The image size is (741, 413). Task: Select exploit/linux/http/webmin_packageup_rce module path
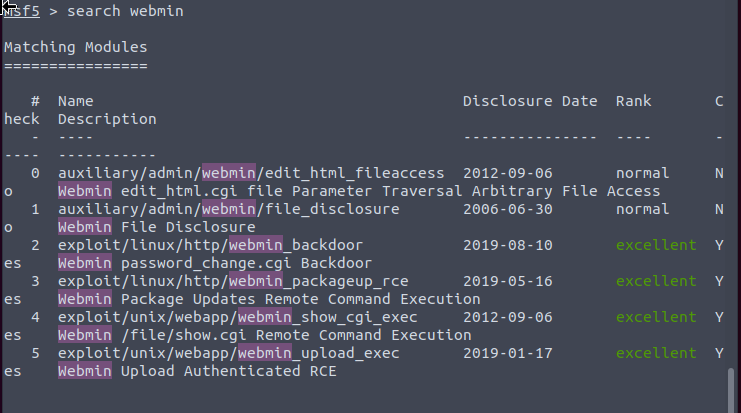233,281
